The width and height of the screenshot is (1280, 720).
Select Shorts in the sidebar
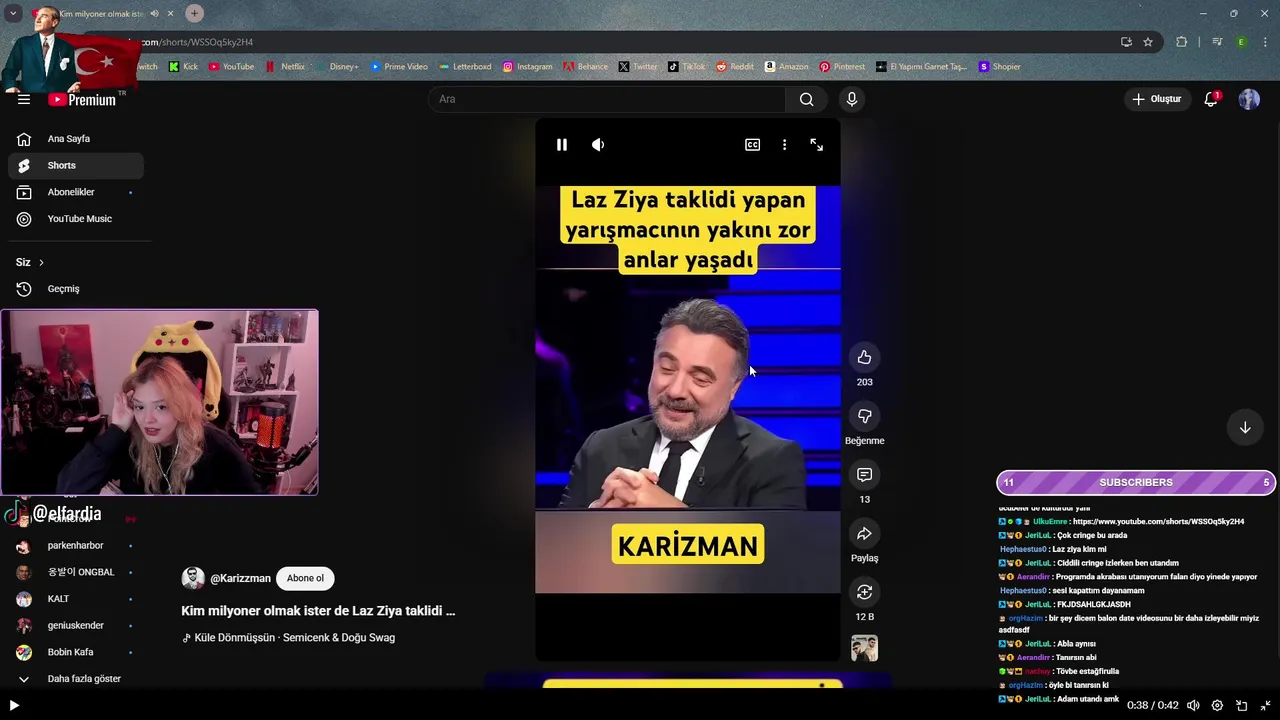75,165
